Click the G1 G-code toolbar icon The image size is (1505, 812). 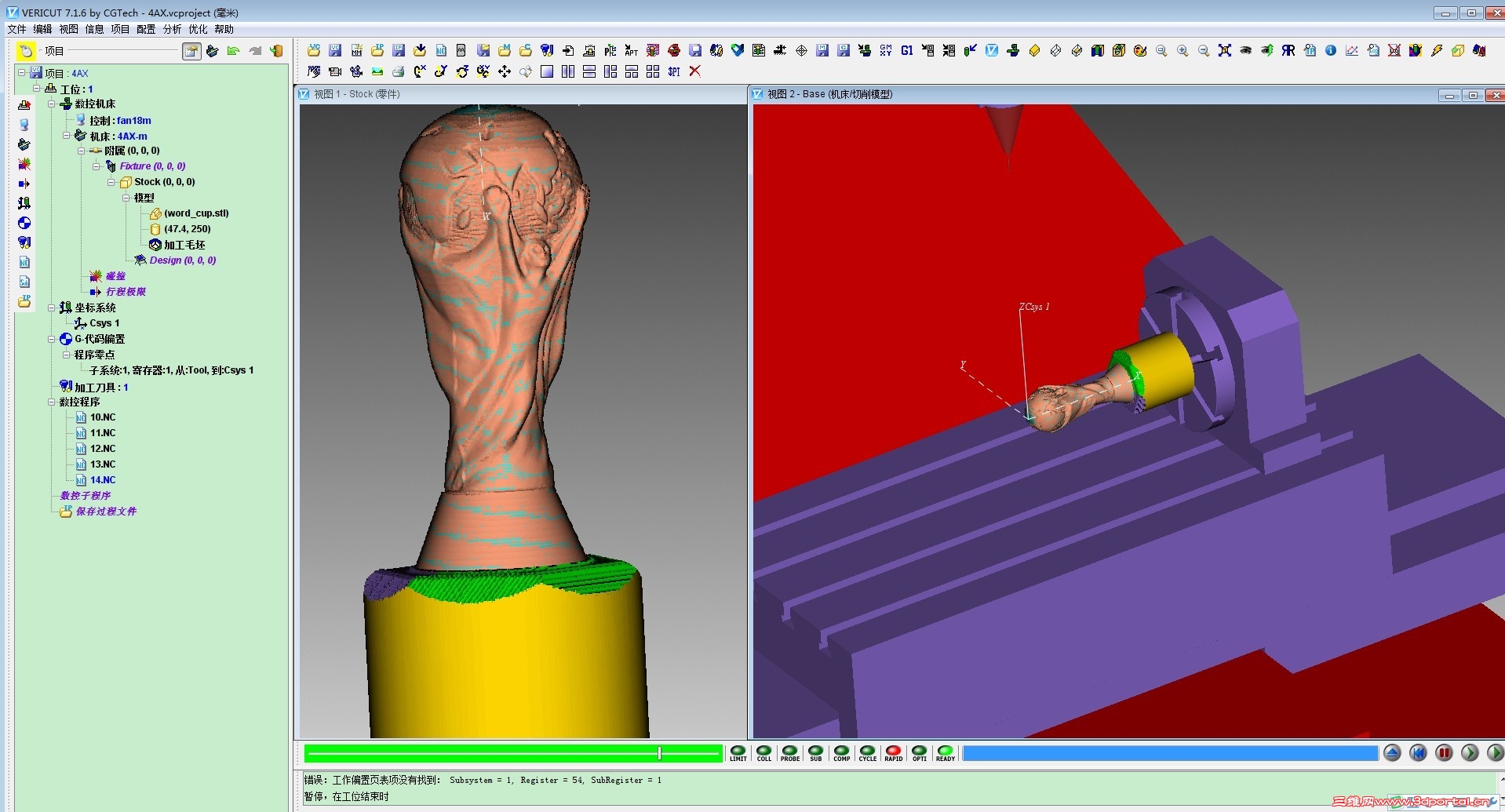[907, 50]
